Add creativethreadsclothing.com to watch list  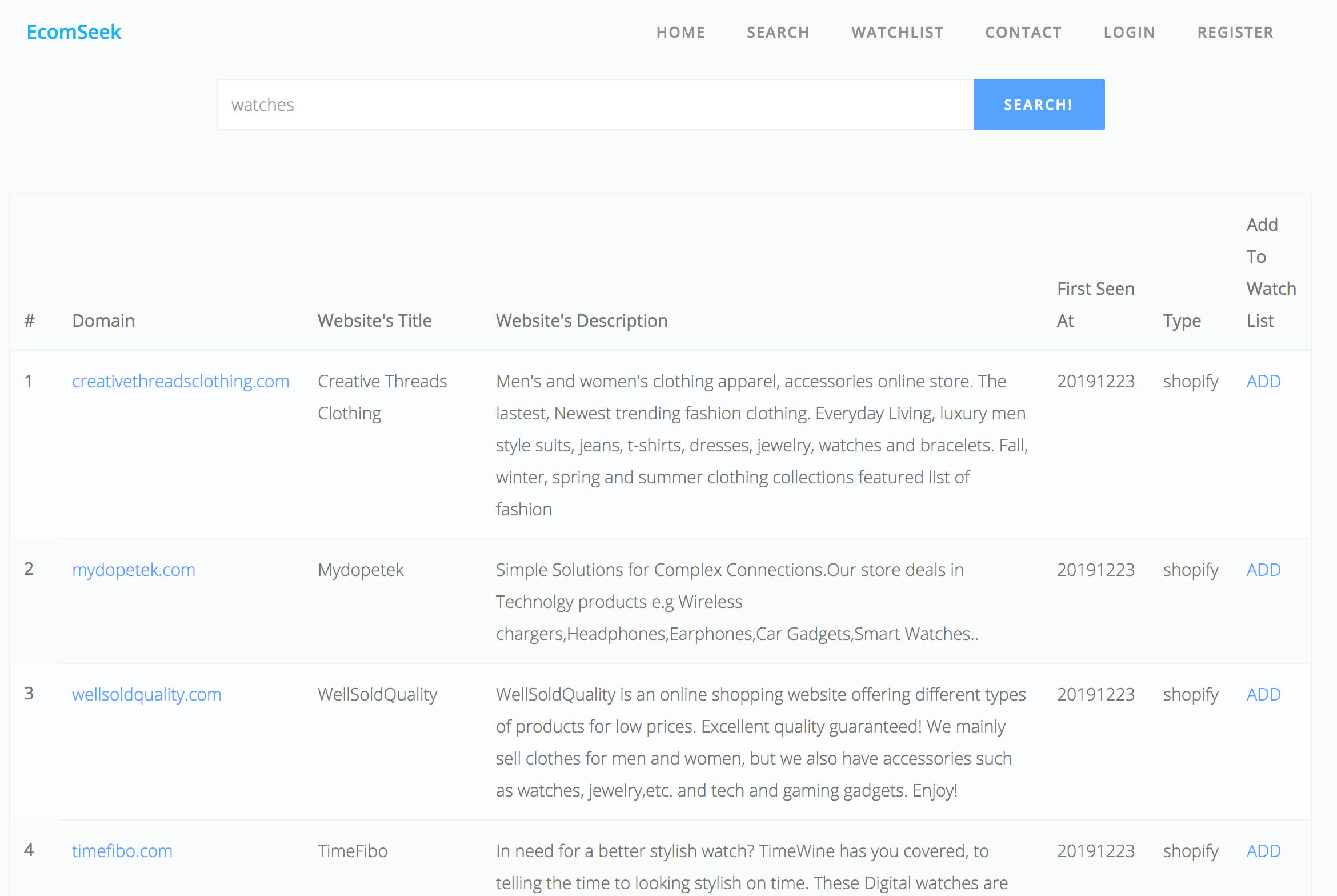pyautogui.click(x=1263, y=381)
